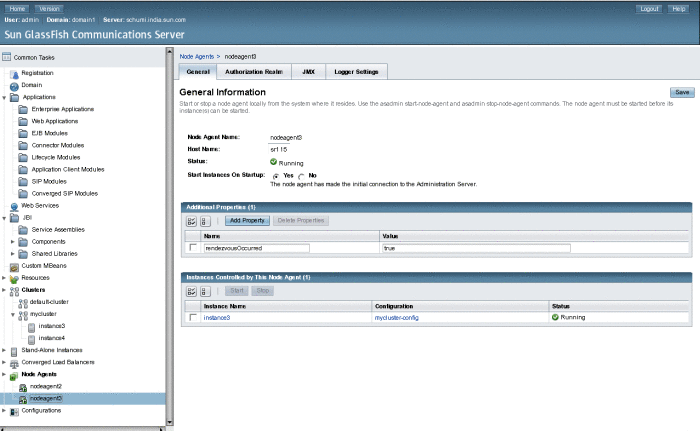Viewport: 700px width, 431px height.
Task: Expand the Stand-Alone Instances node
Action: tap(4, 350)
